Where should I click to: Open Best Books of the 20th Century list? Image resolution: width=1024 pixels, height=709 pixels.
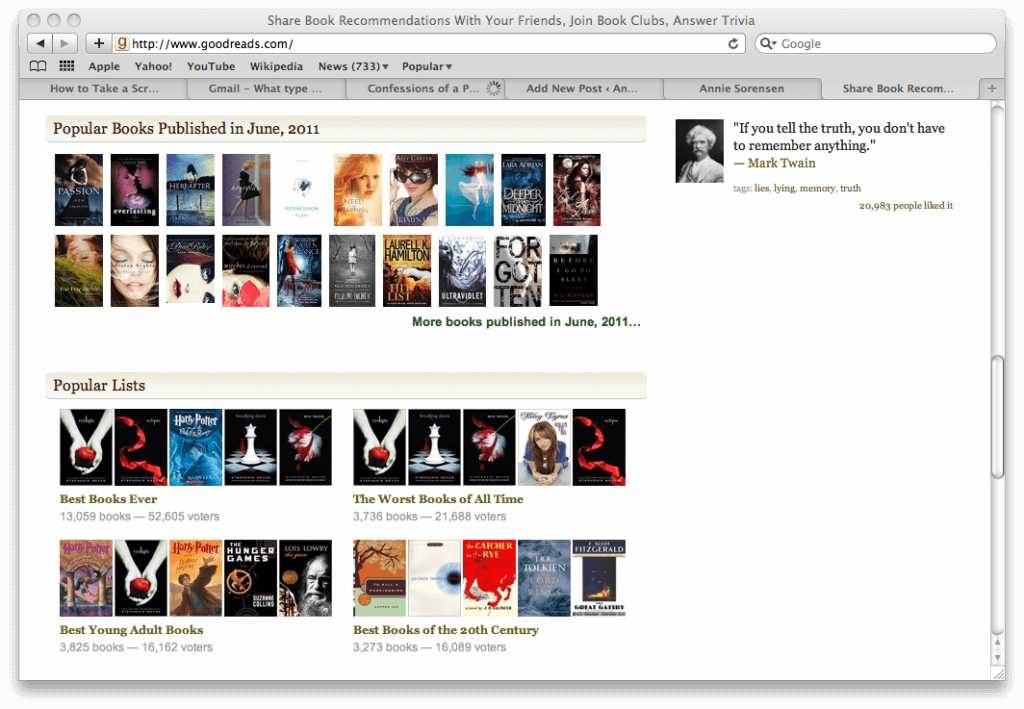pyautogui.click(x=446, y=629)
